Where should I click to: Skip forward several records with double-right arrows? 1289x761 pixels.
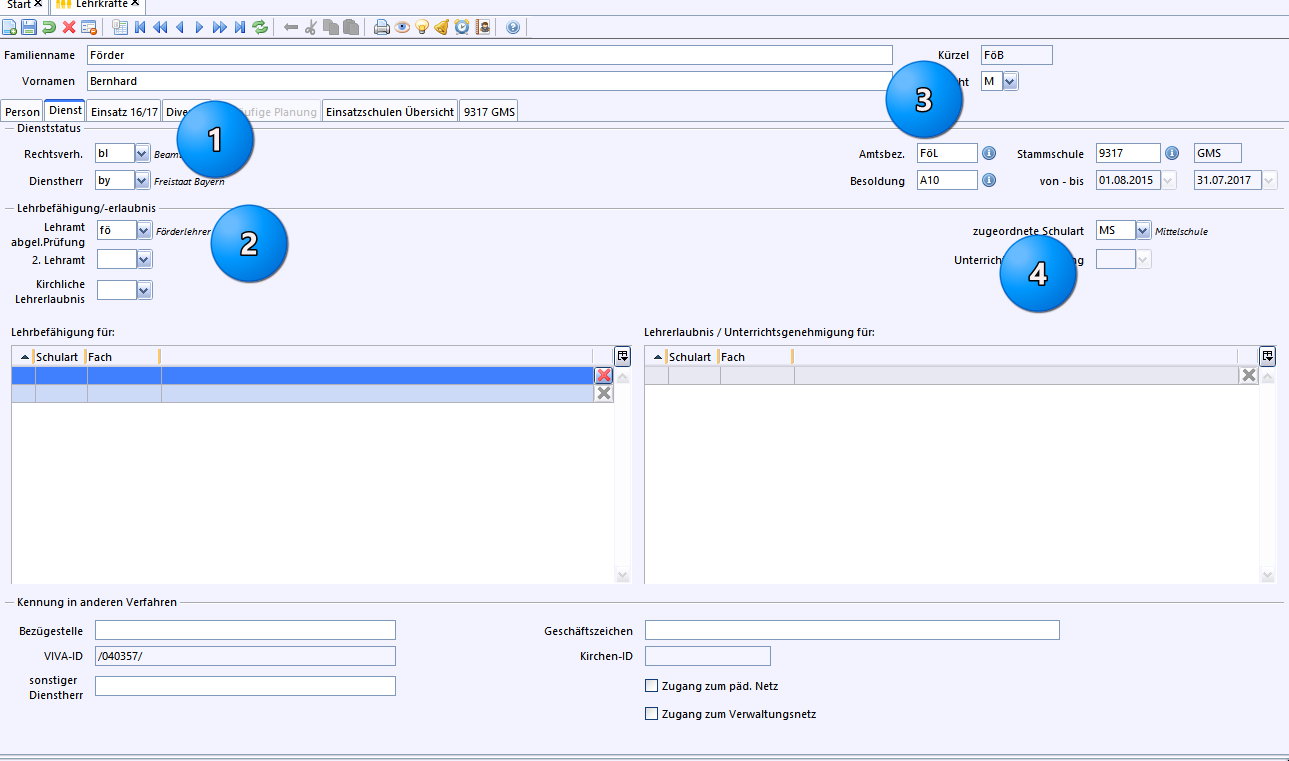220,27
